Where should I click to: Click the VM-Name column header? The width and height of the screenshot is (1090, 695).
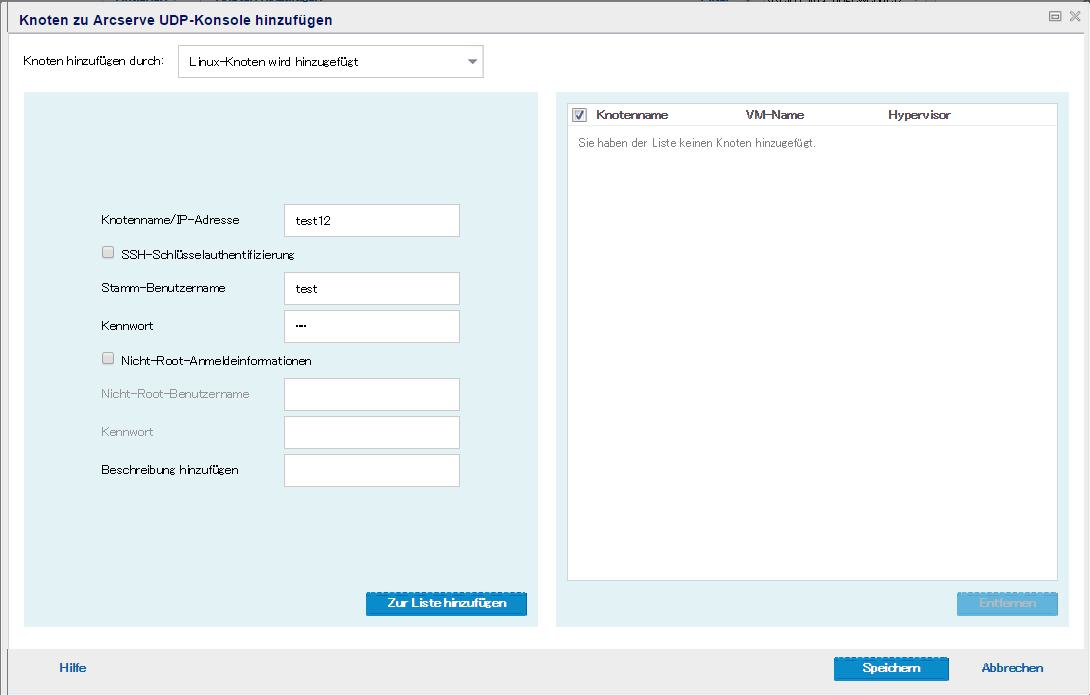coord(774,115)
